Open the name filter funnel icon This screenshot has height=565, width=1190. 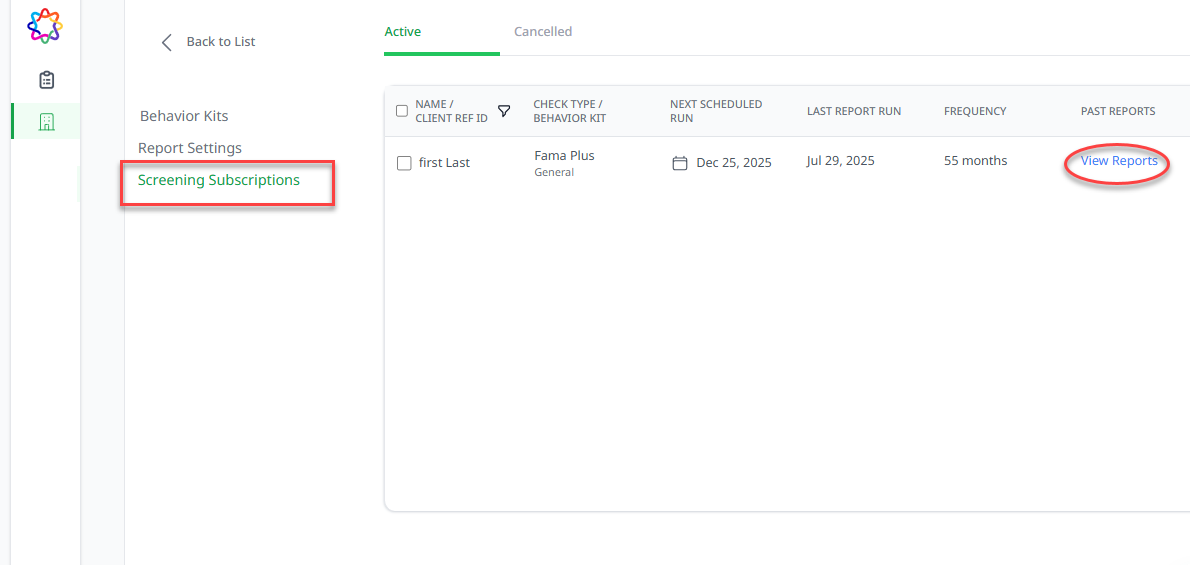pyautogui.click(x=504, y=111)
